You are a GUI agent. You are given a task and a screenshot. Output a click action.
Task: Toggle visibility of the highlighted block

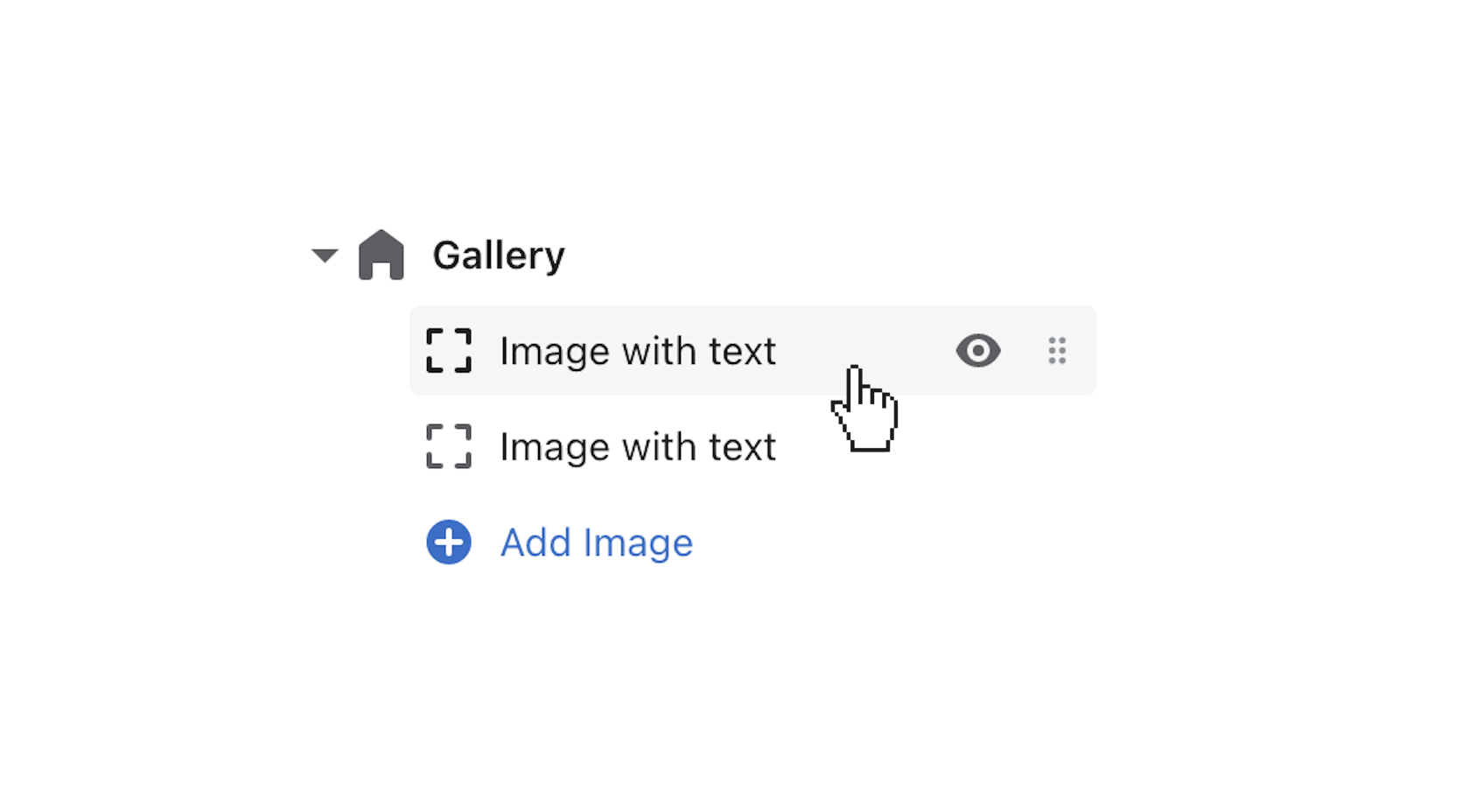pos(977,351)
